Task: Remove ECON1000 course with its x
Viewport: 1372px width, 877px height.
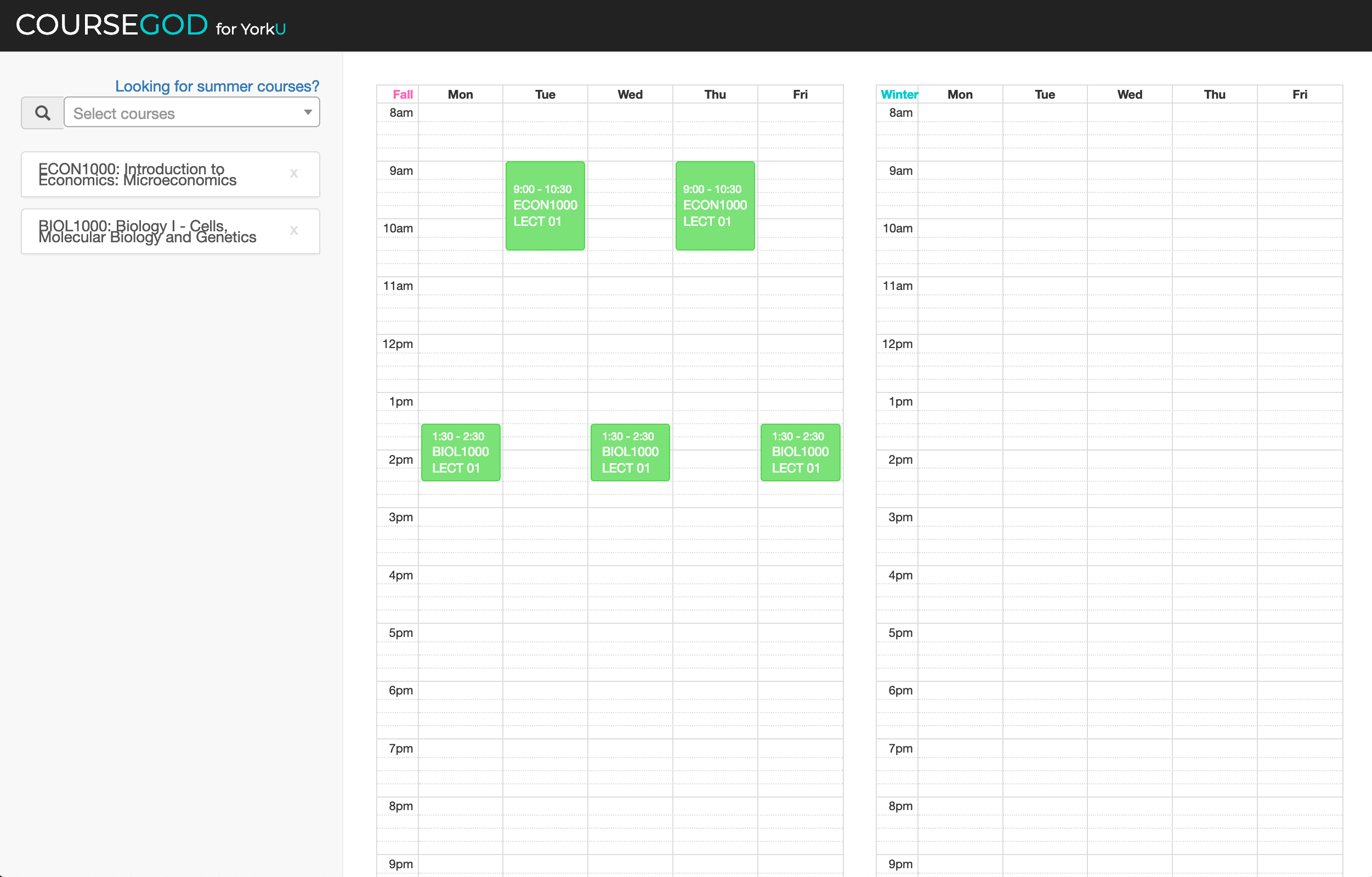Action: pyautogui.click(x=293, y=173)
